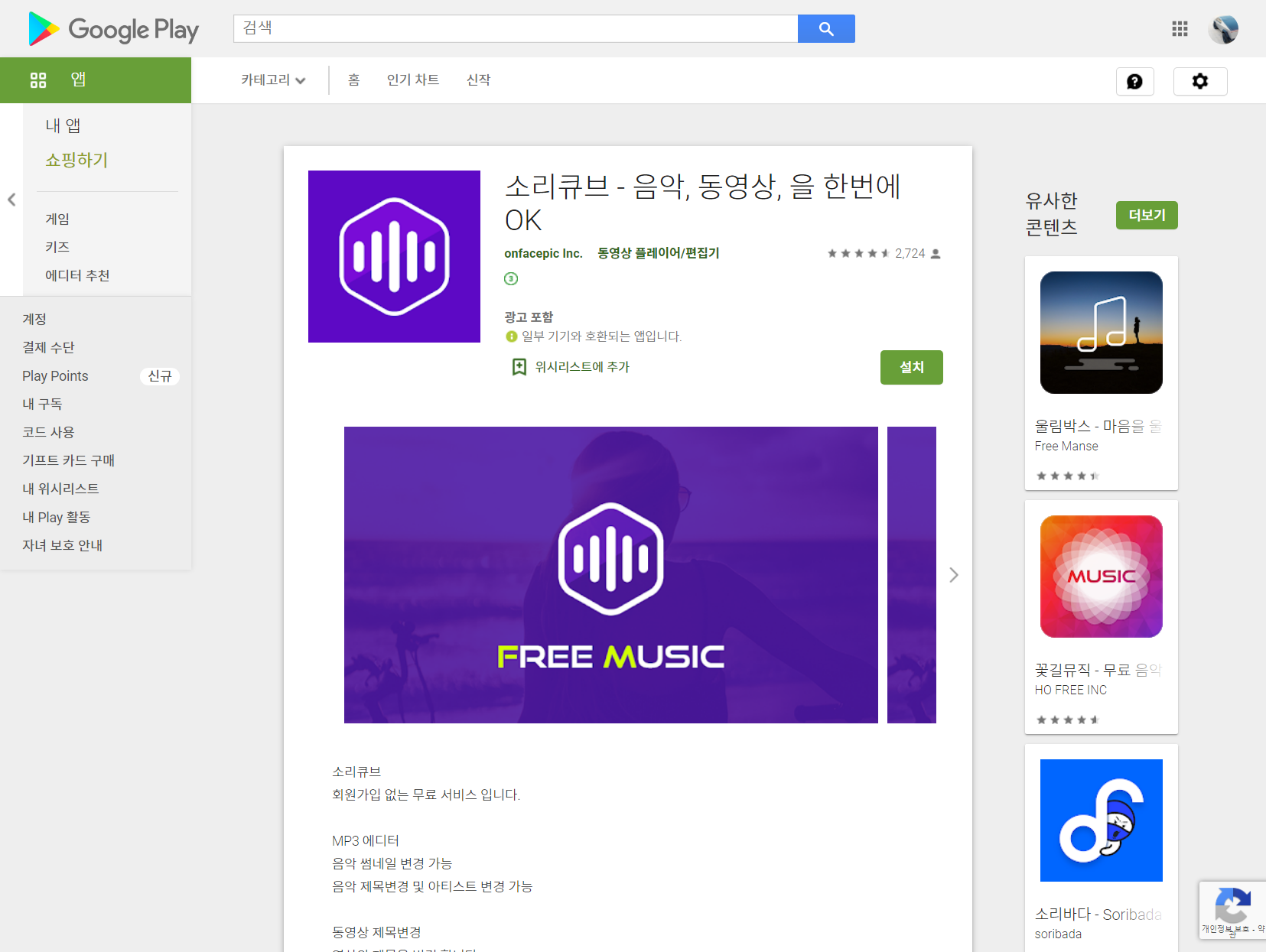Open the 꽃길뮤직 MUSIC app icon
Viewport: 1266px width, 952px height.
pyautogui.click(x=1102, y=577)
